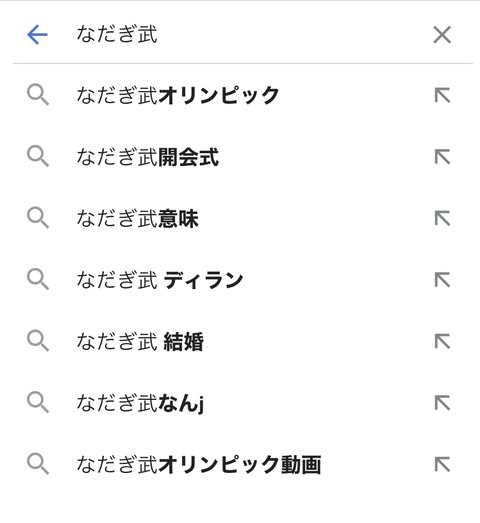480x523 pixels.
Task: Click arrow icon for なだぎ武 結婚
Action: click(x=443, y=342)
